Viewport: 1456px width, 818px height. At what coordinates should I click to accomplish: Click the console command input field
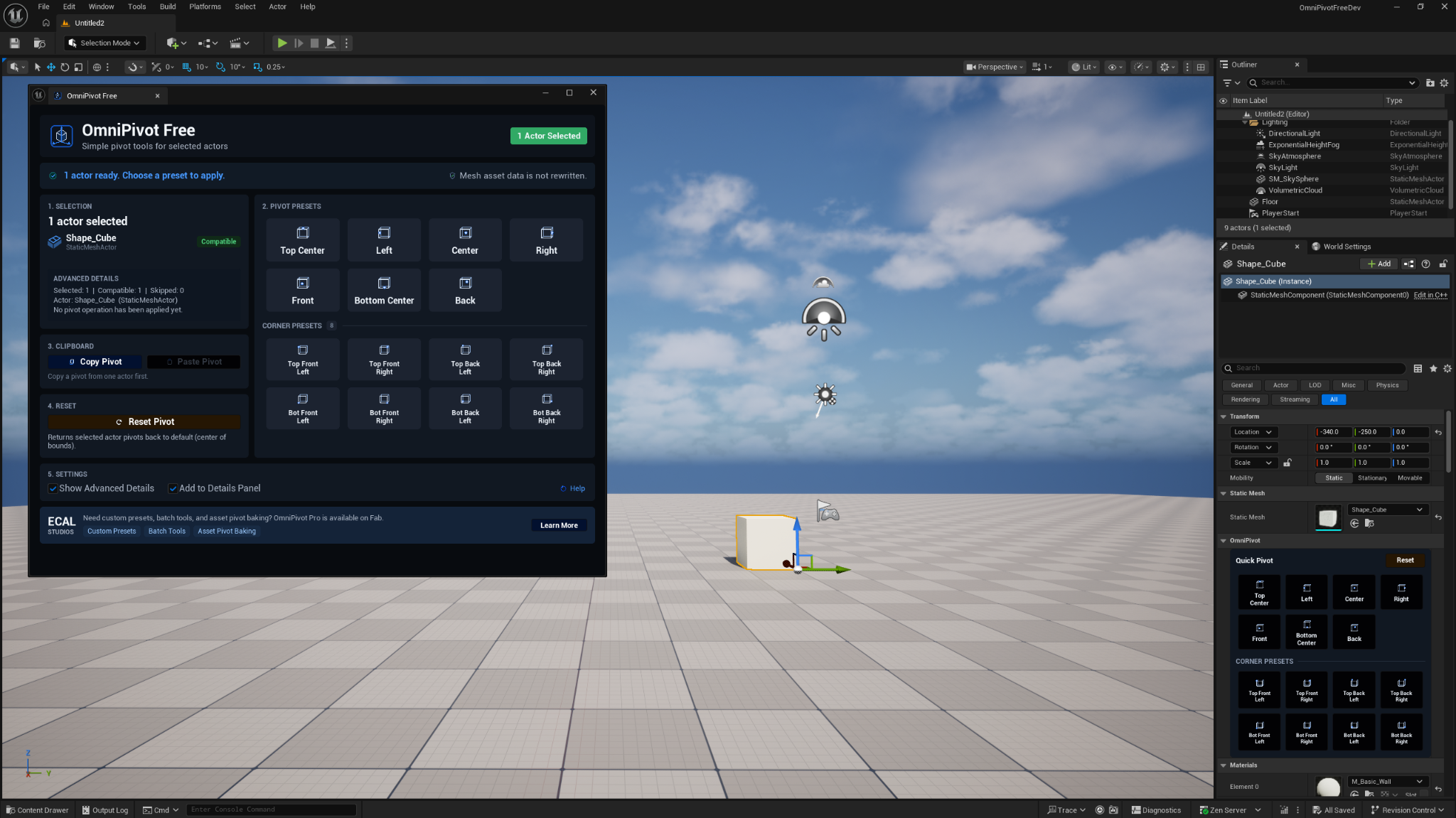point(271,809)
